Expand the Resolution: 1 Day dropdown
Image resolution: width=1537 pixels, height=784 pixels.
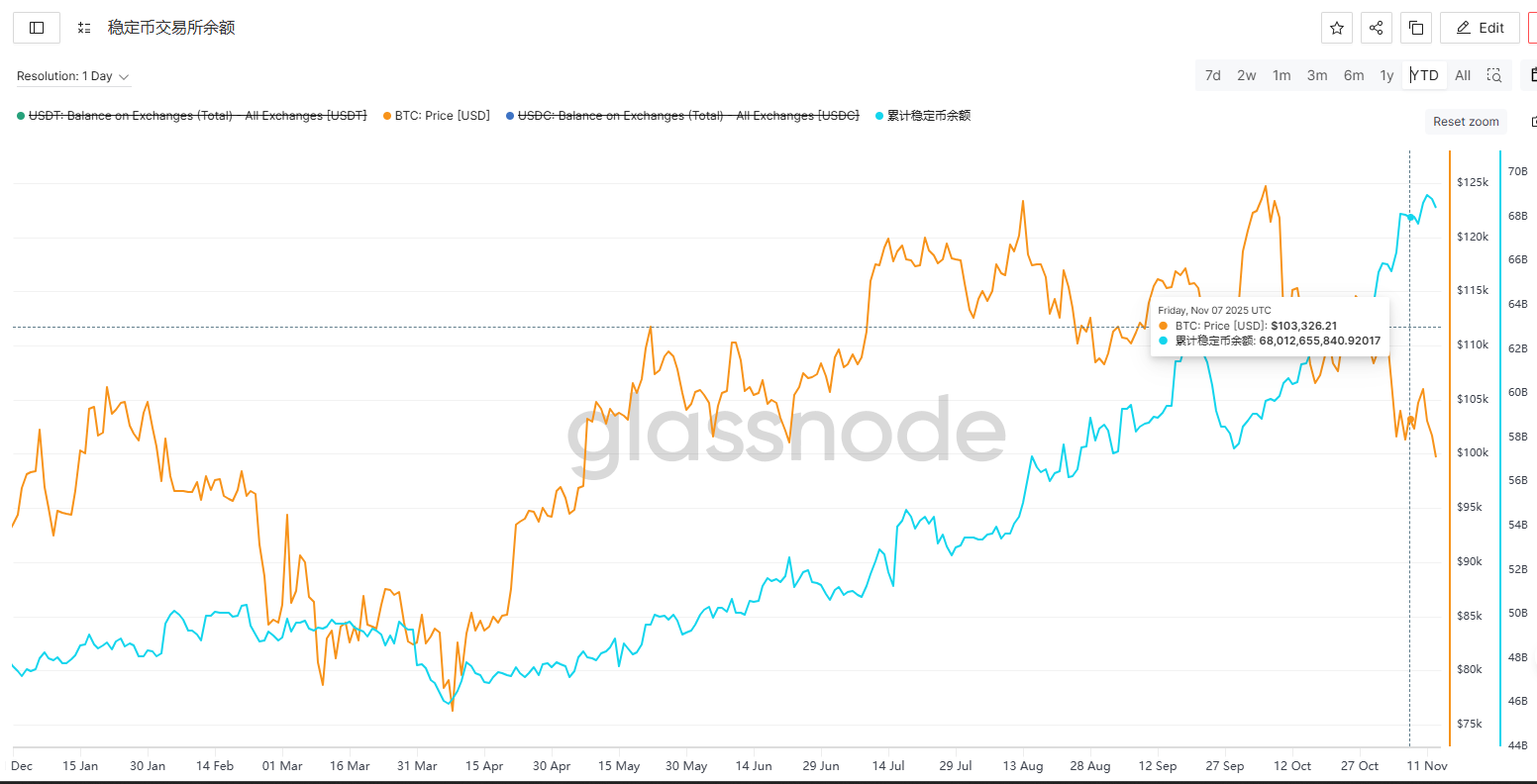[73, 76]
